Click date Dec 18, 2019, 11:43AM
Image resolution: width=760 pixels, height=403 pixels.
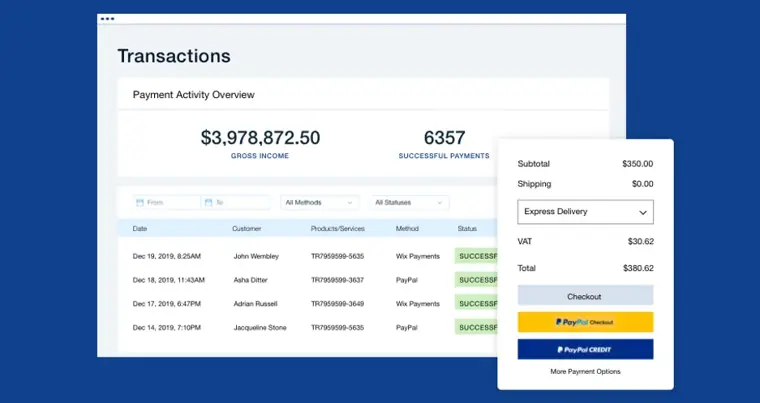tap(169, 280)
